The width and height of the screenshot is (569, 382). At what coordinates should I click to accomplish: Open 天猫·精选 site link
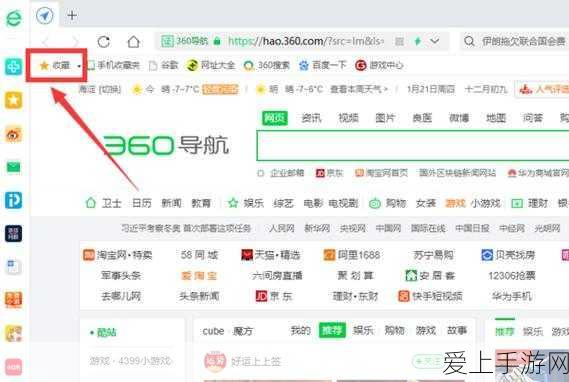[x=271, y=255]
